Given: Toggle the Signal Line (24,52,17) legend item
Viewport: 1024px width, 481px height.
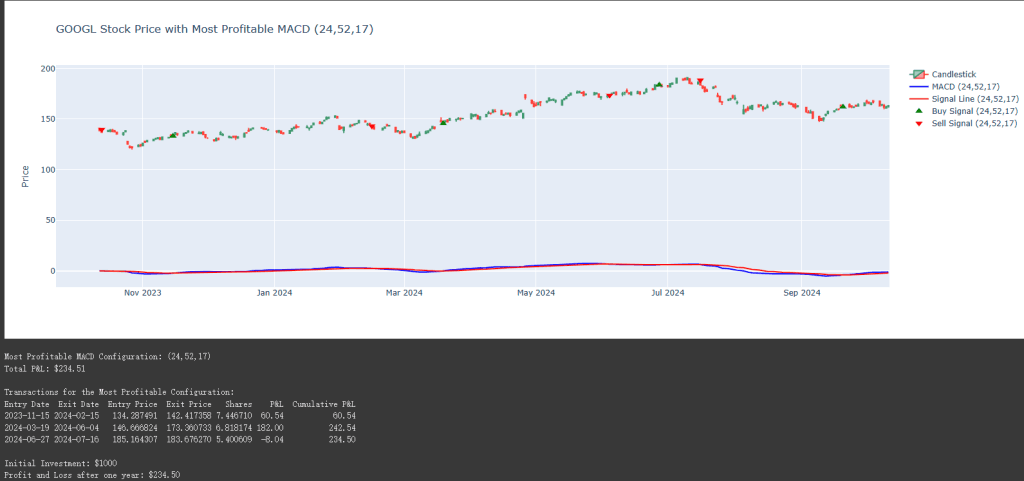Looking at the screenshot, I should 963,99.
